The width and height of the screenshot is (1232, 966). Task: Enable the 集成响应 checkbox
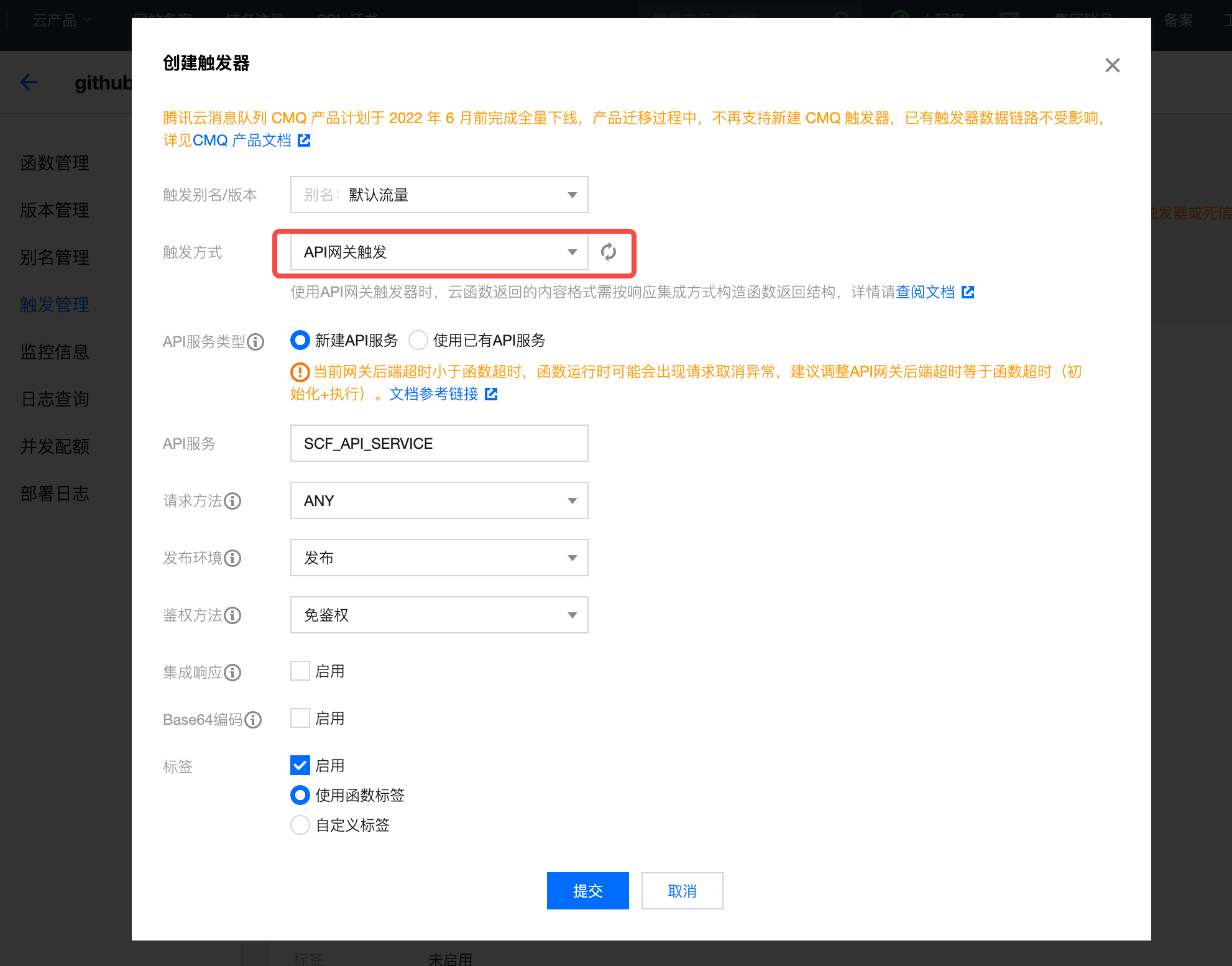(x=300, y=671)
